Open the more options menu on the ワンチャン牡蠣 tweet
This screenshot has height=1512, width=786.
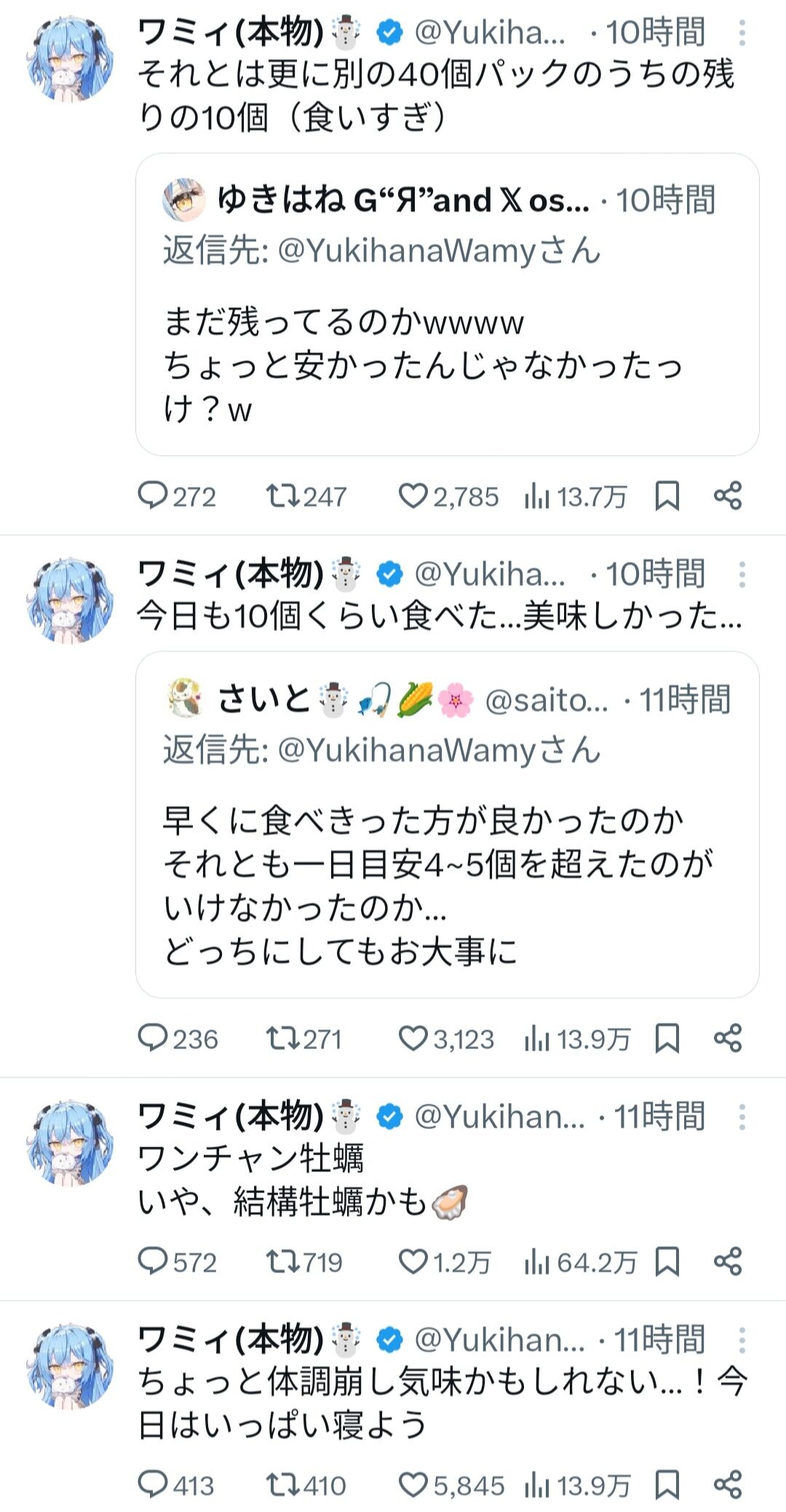742,1117
